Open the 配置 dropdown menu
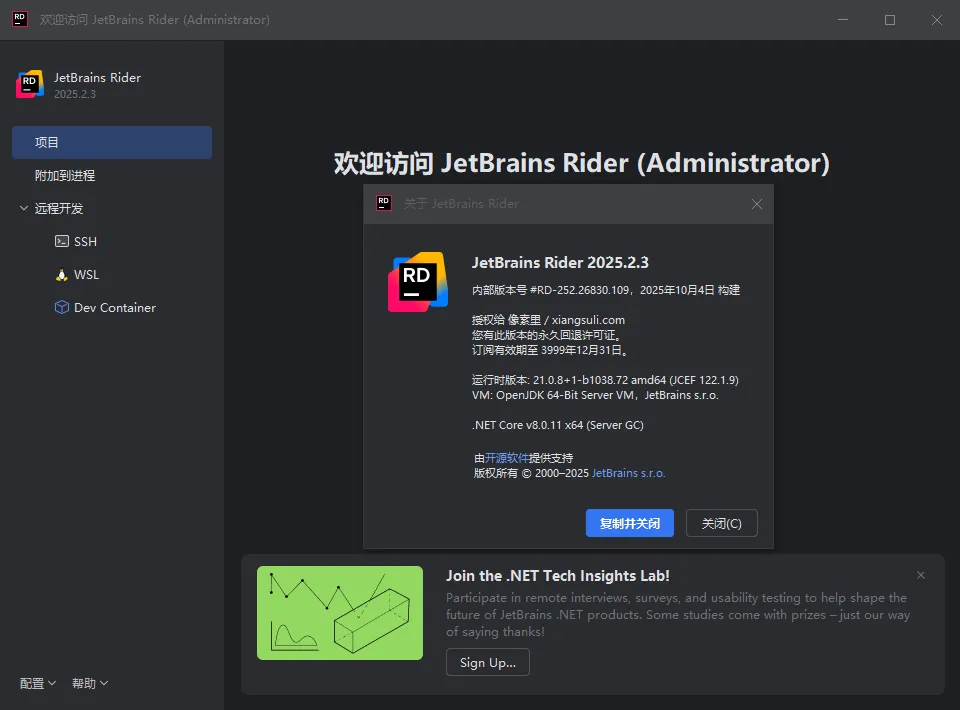 (x=38, y=684)
